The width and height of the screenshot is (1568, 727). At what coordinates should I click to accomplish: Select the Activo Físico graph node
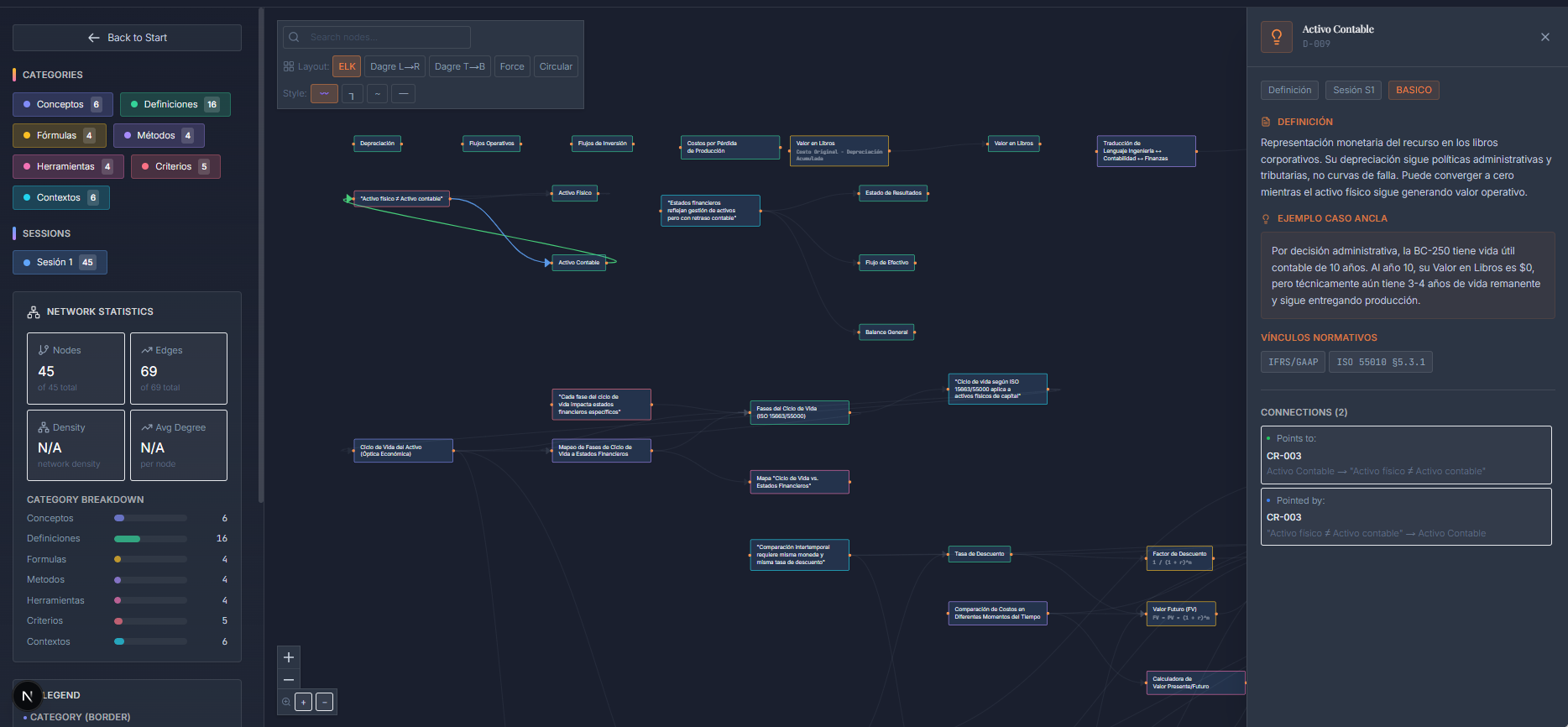[575, 193]
